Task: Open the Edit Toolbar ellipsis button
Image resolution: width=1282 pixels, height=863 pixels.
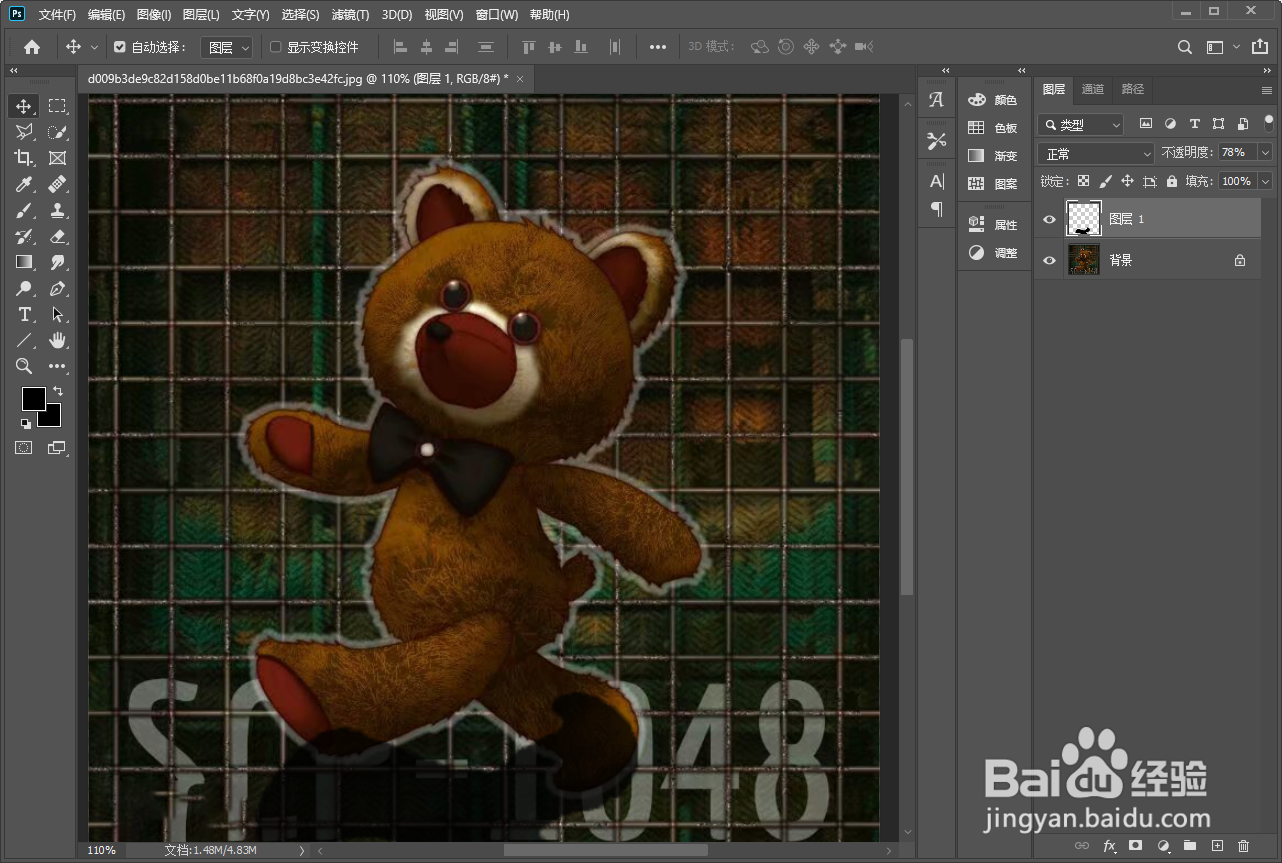Action: tap(58, 366)
